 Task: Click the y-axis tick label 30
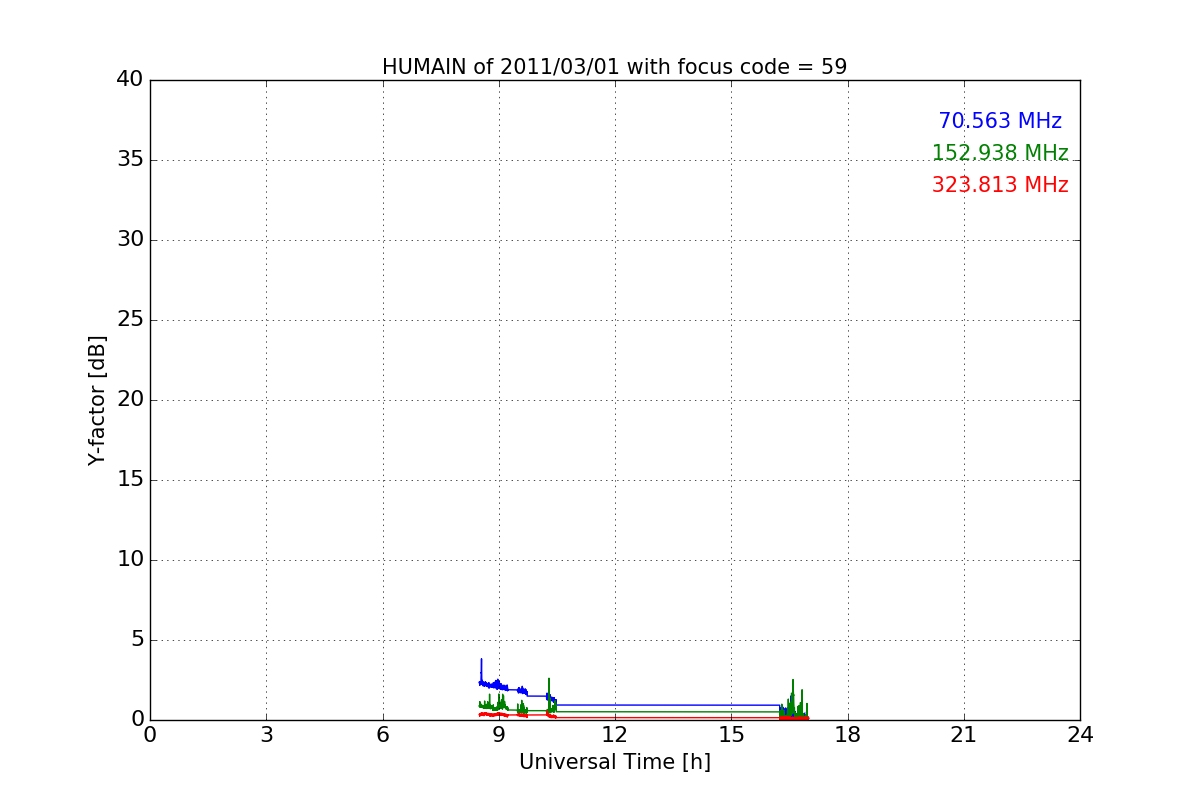[130, 240]
